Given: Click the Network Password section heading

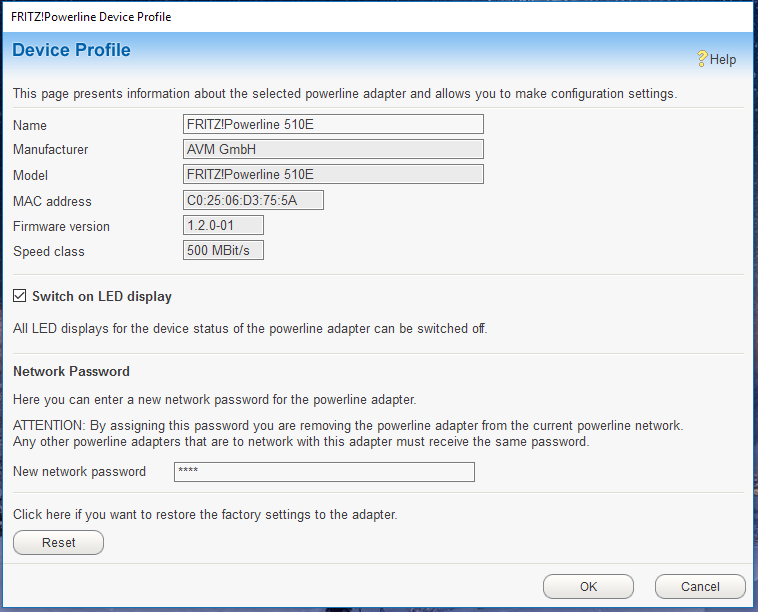Looking at the screenshot, I should (71, 371).
